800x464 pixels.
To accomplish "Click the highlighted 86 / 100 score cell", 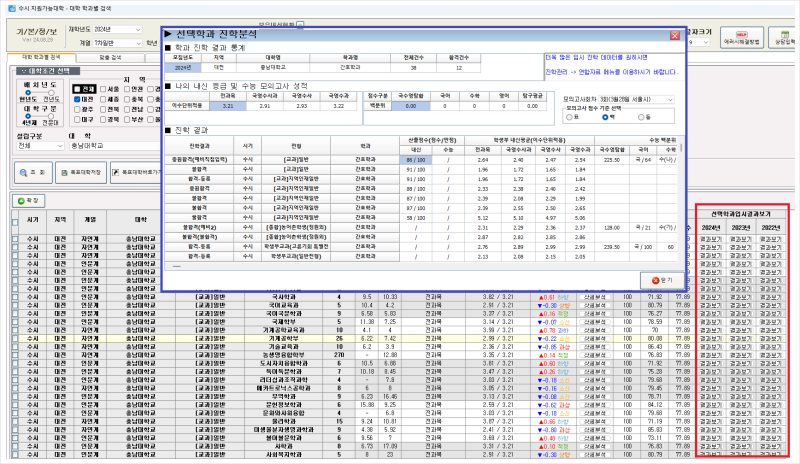I will (416, 160).
